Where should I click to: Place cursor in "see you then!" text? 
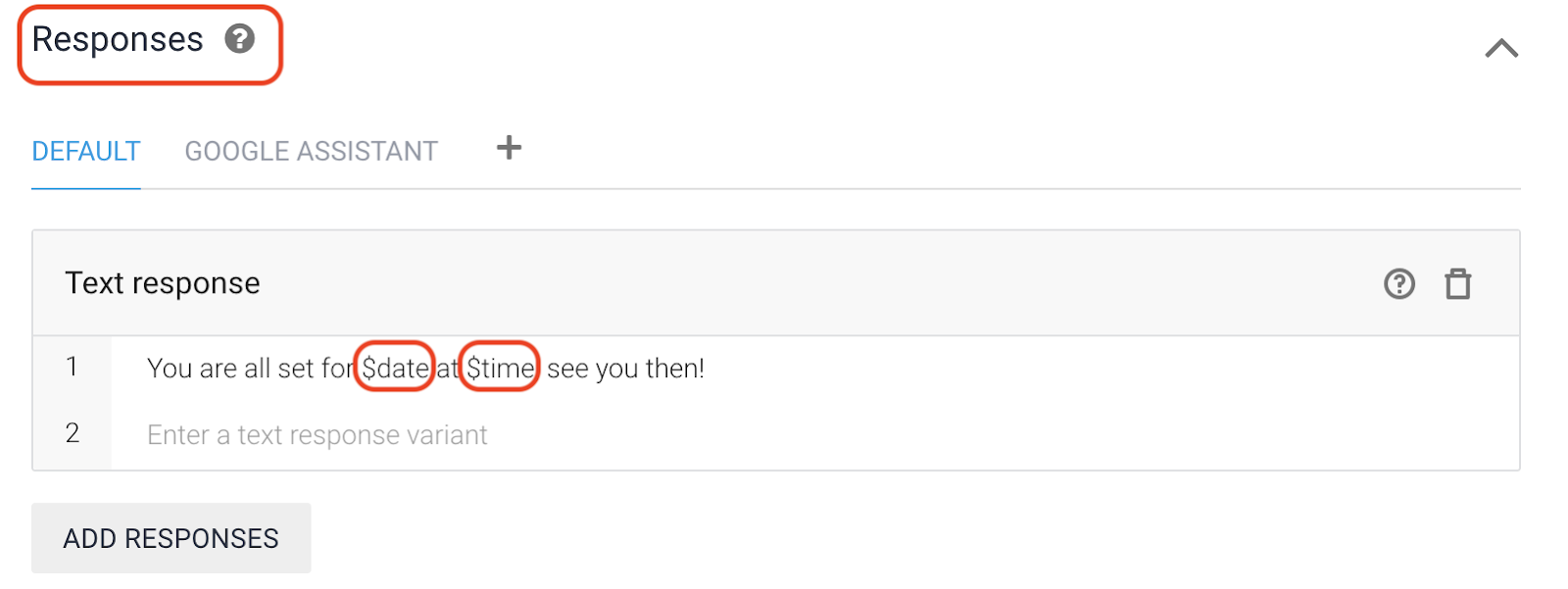click(x=625, y=368)
